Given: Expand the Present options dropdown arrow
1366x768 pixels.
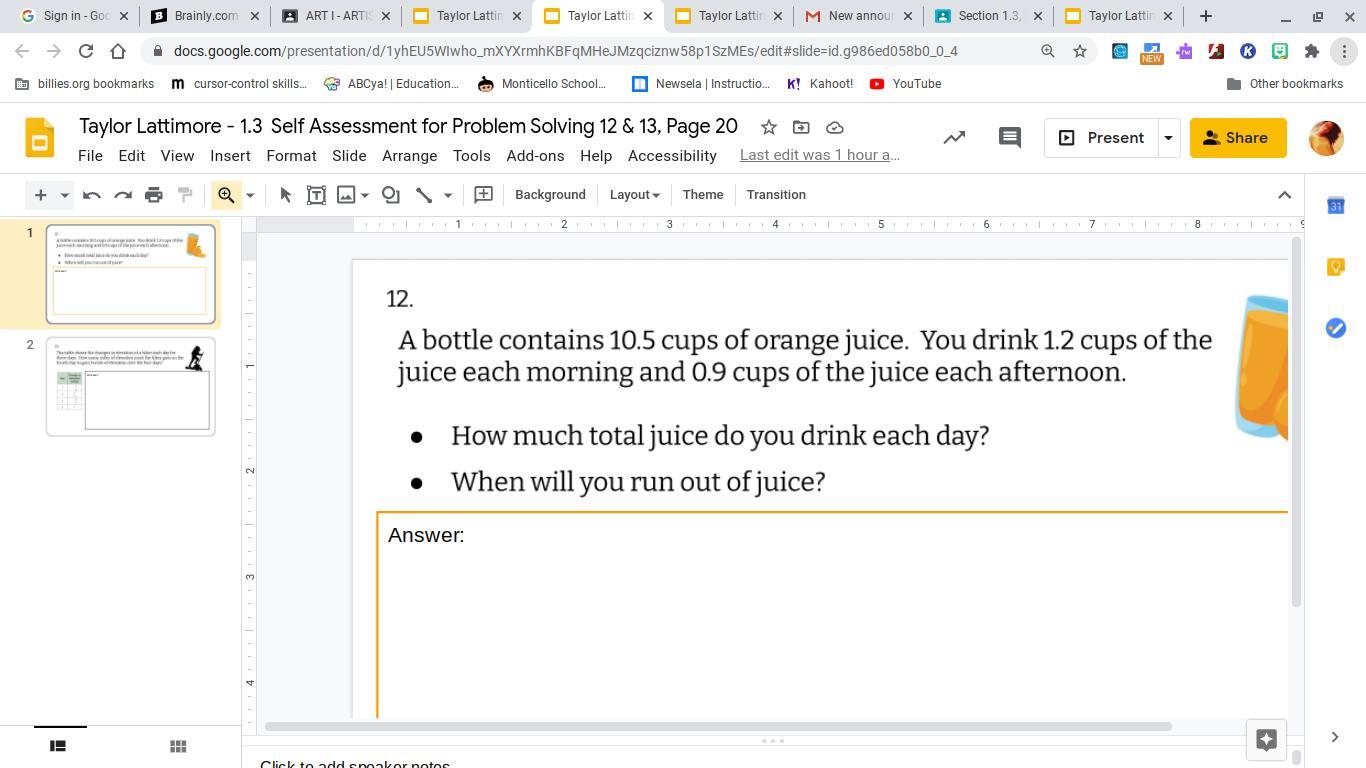Looking at the screenshot, I should [x=1168, y=138].
